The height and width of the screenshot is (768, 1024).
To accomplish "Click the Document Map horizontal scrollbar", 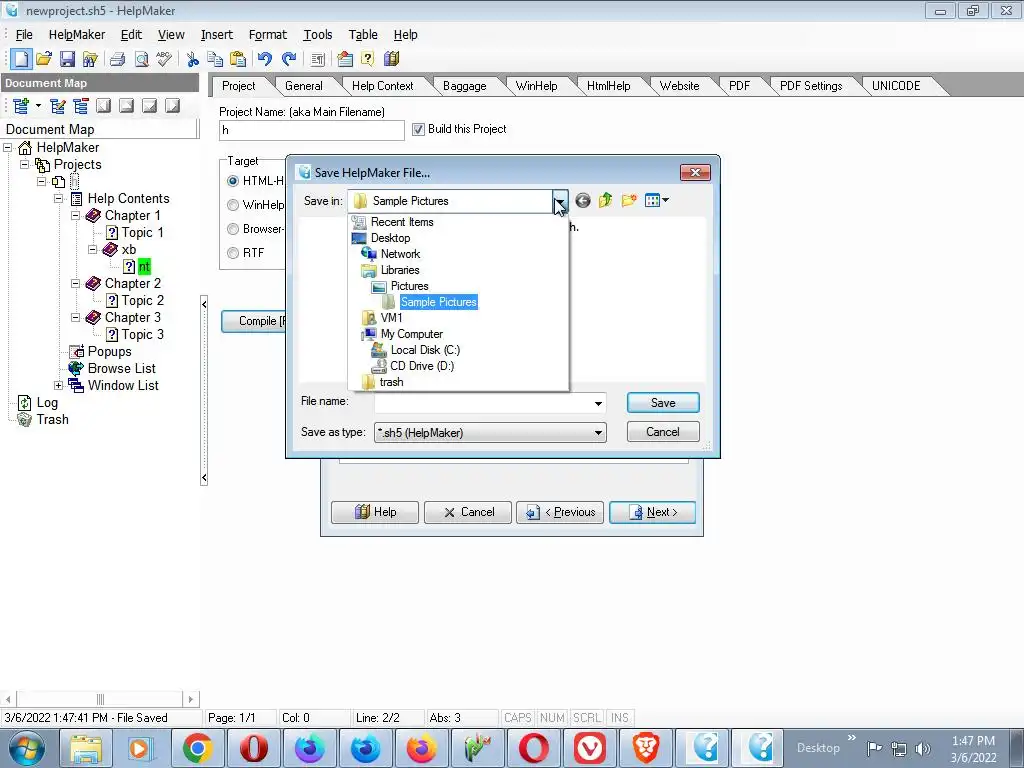I will (100, 699).
